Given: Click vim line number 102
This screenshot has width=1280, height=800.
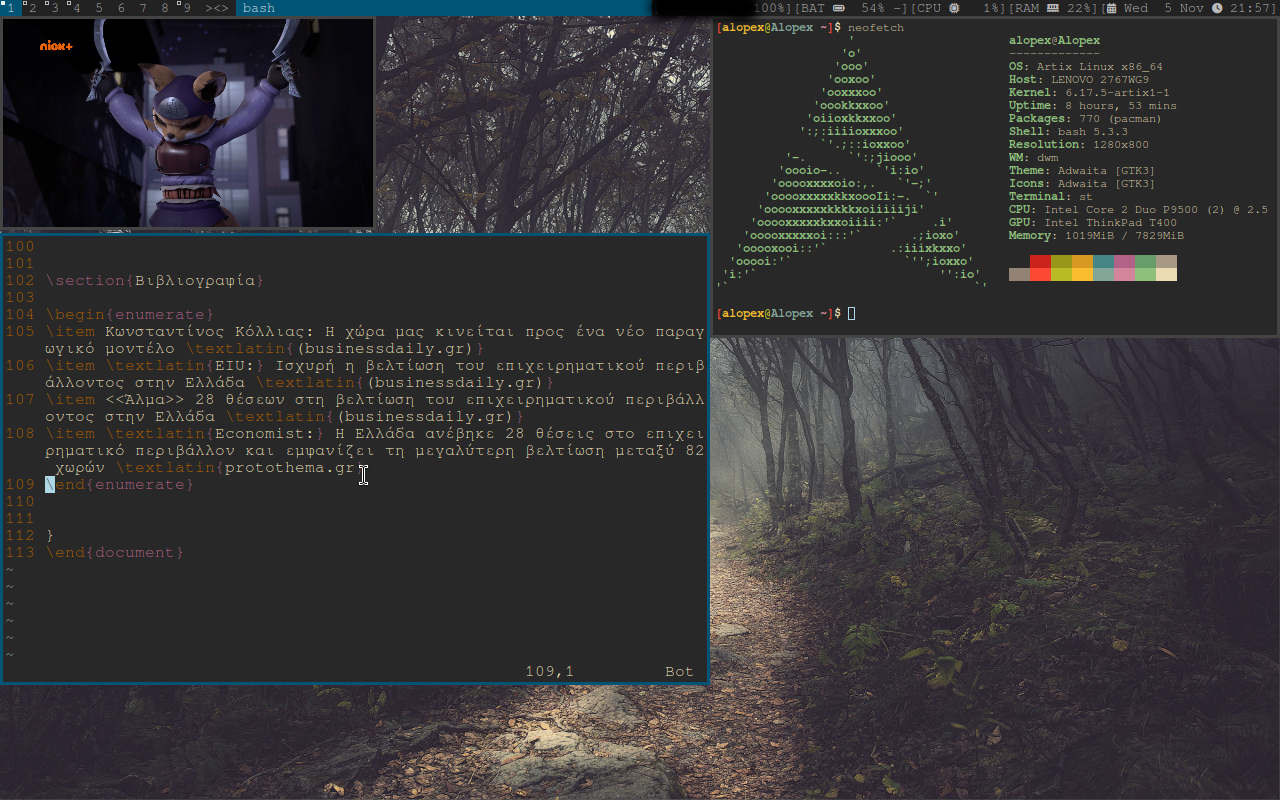Looking at the screenshot, I should pos(20,281).
